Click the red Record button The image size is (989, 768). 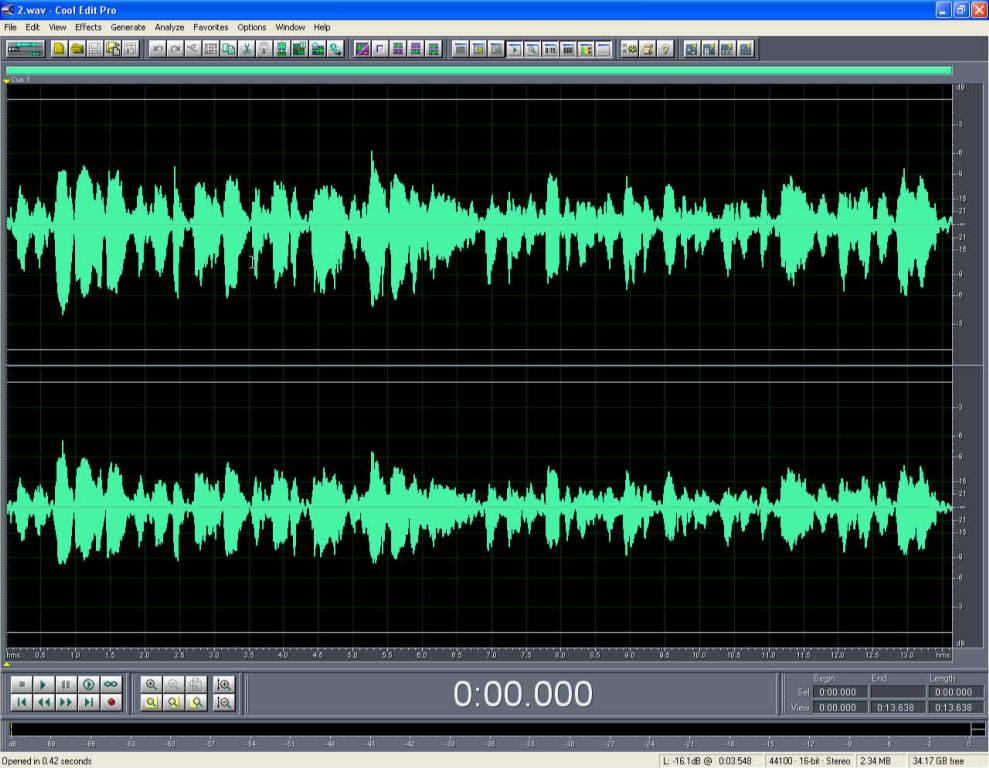[111, 703]
